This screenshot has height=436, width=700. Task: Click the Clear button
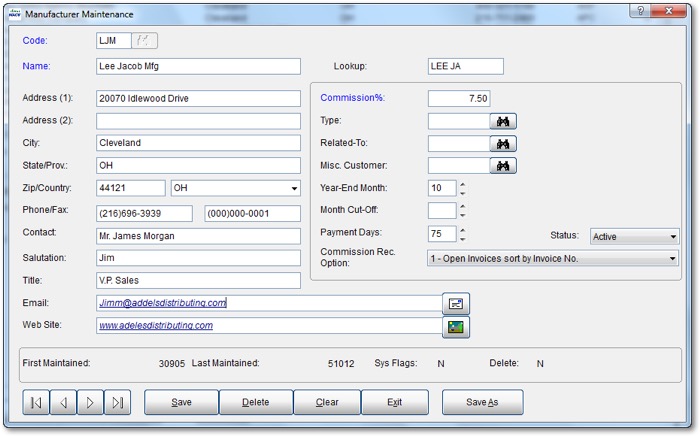coord(327,403)
